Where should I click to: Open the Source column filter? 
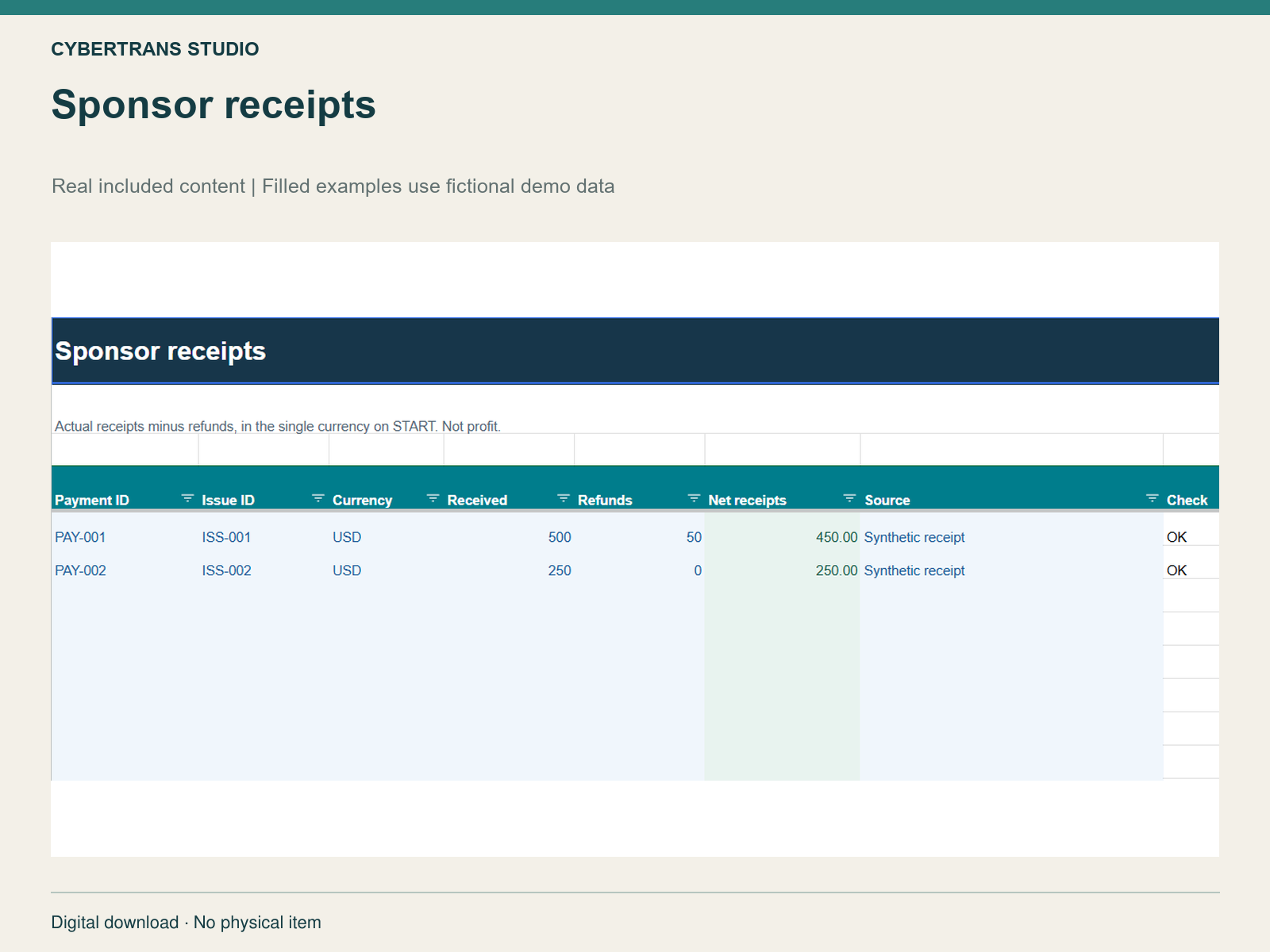tap(1153, 498)
